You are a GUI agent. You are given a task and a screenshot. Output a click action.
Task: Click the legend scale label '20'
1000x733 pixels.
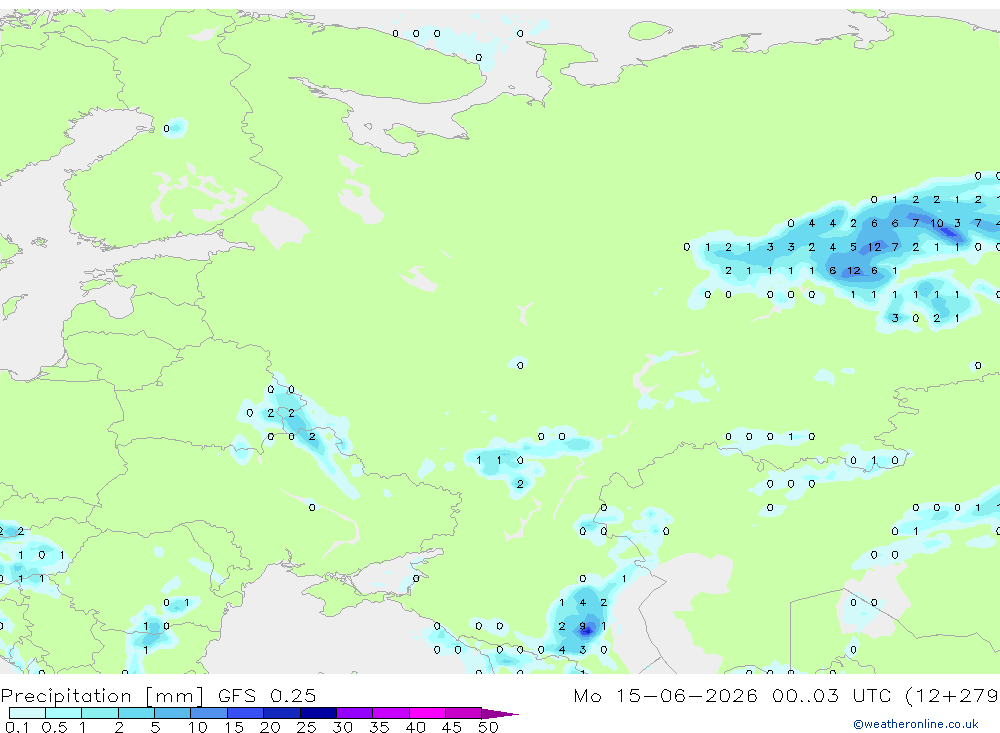point(270,727)
